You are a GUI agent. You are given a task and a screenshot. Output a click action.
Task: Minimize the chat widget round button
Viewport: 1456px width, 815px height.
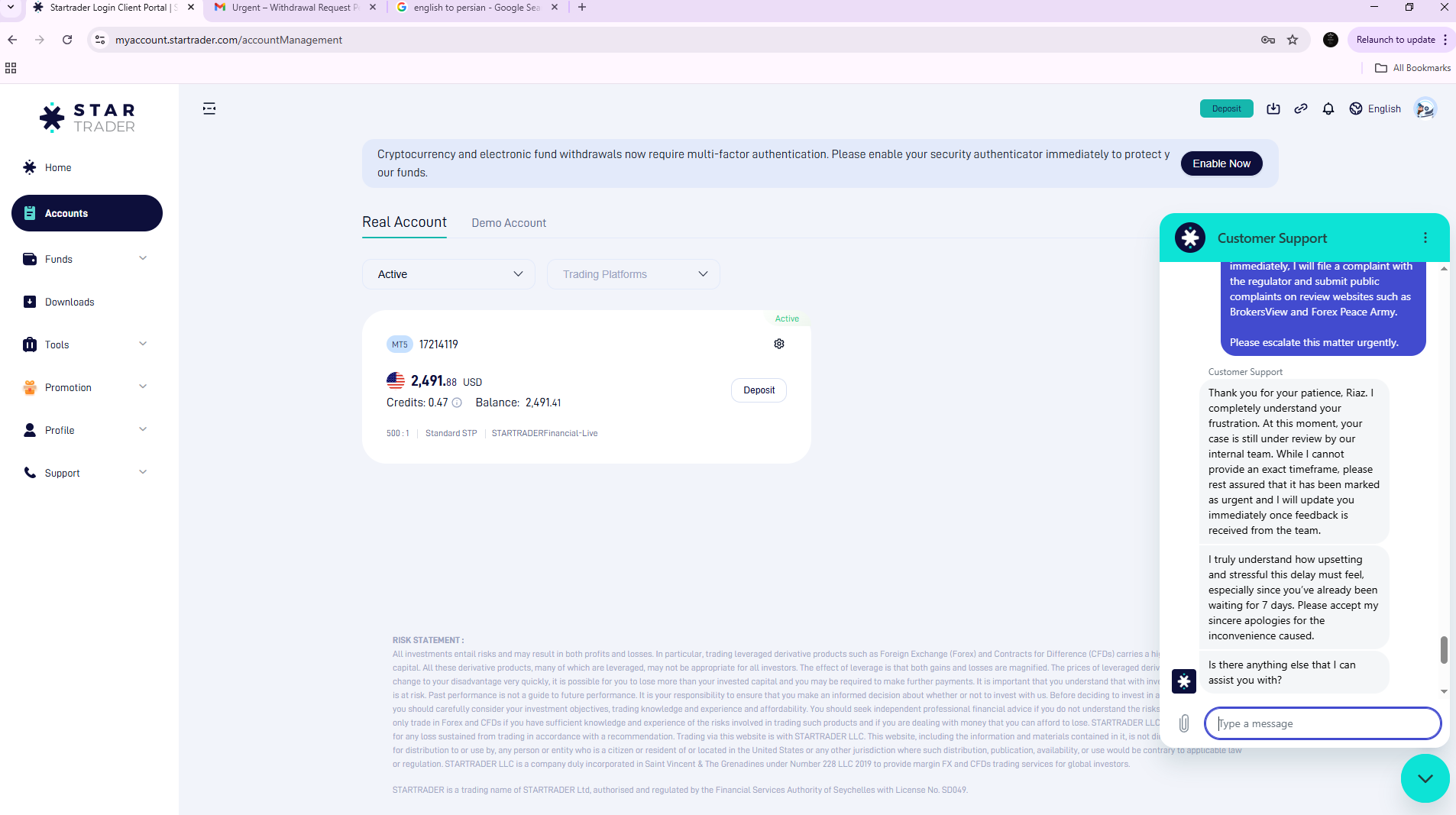(1425, 778)
